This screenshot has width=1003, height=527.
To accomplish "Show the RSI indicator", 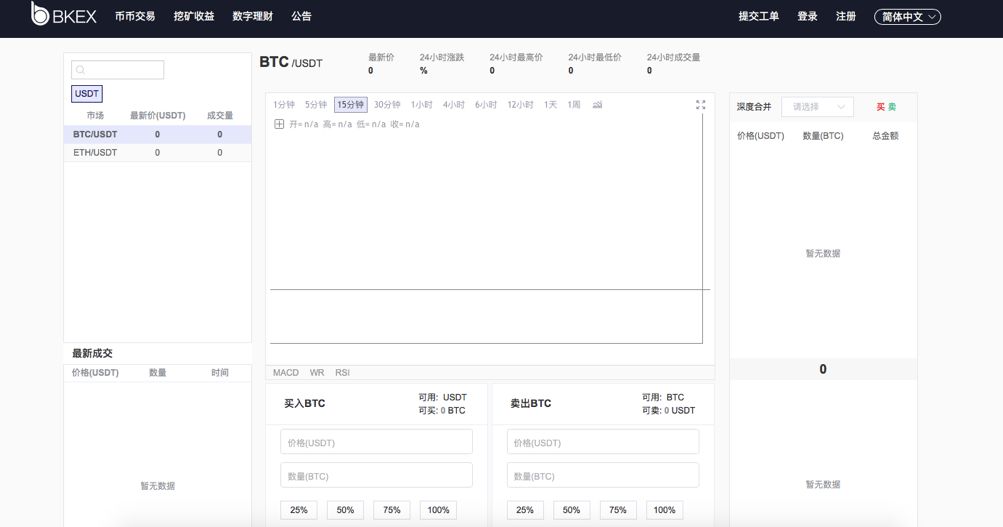I will pos(342,372).
